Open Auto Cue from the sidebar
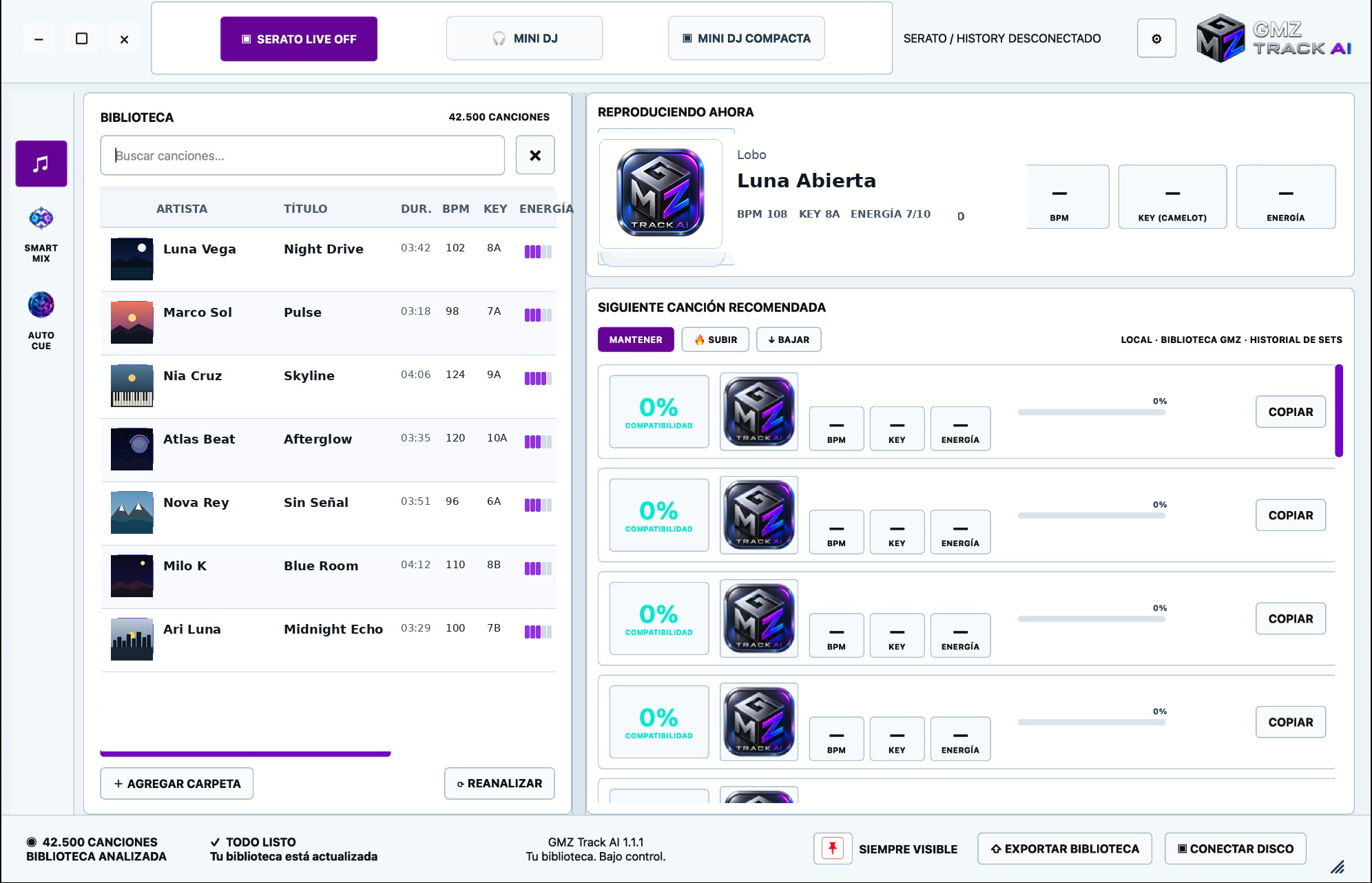Screen dimensions: 1372x883 coord(41,320)
